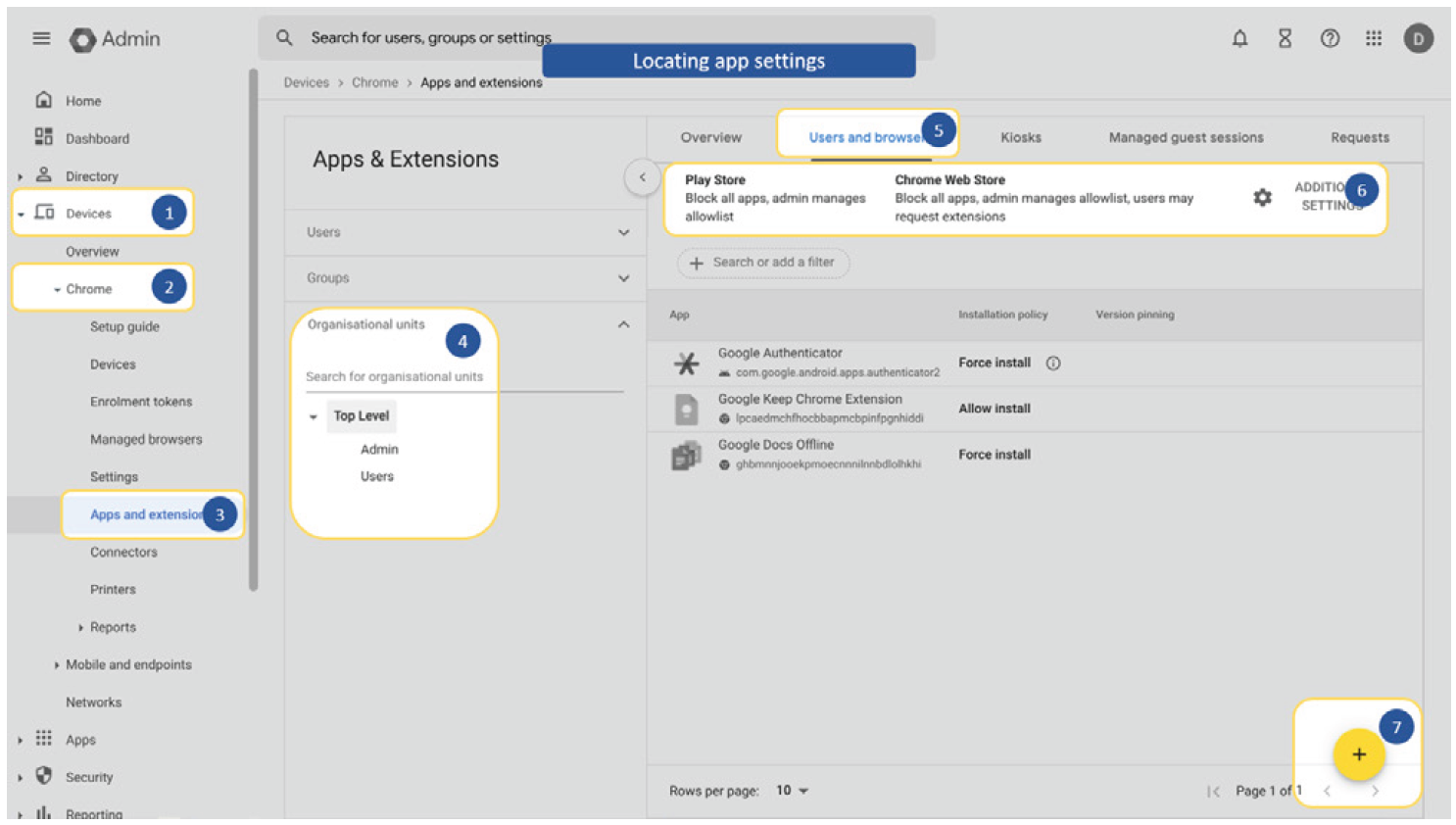Go to next page arrow
Image resolution: width=1456 pixels, height=825 pixels.
click(1376, 791)
